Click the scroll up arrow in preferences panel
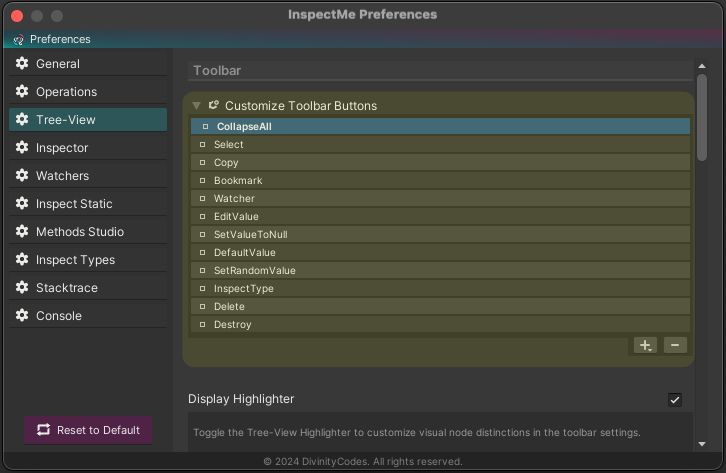 [702, 66]
